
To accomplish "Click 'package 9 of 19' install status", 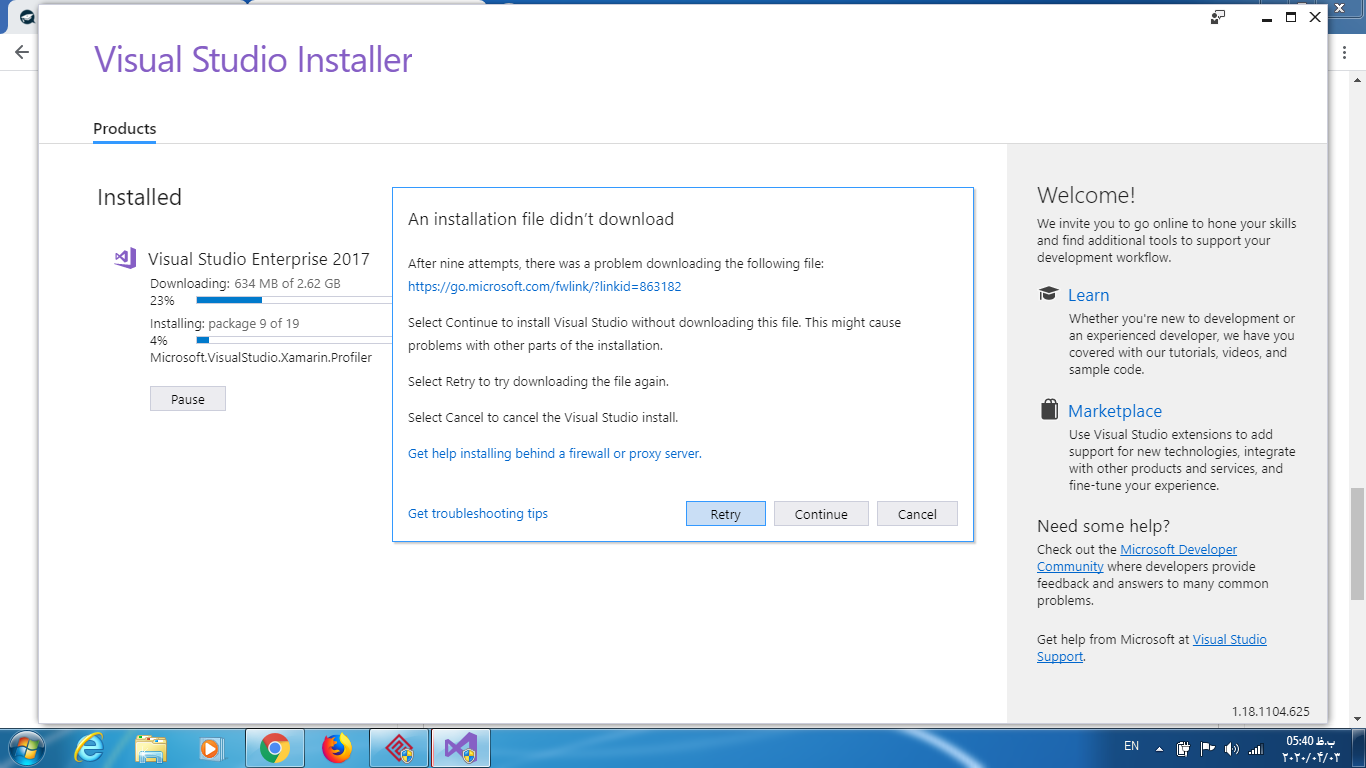I will click(x=253, y=323).
